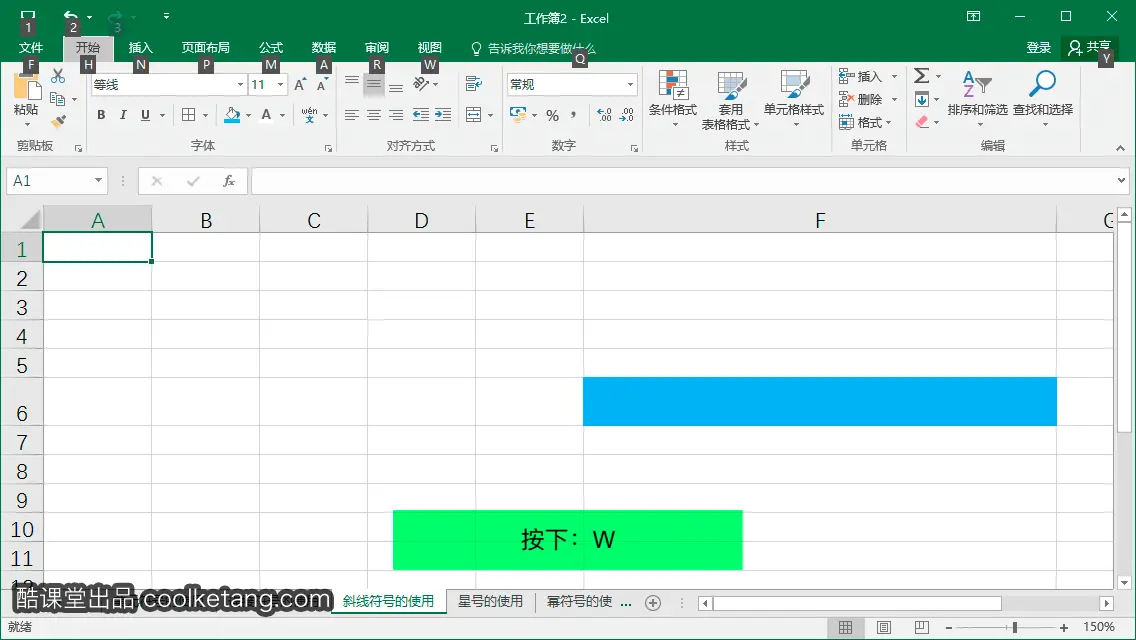Apply the cell borders button

(x=188, y=115)
